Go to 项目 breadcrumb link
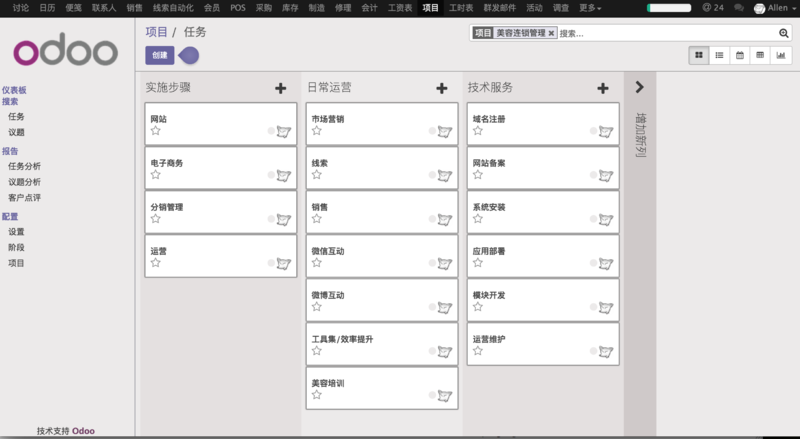The image size is (800, 439). pos(156,32)
